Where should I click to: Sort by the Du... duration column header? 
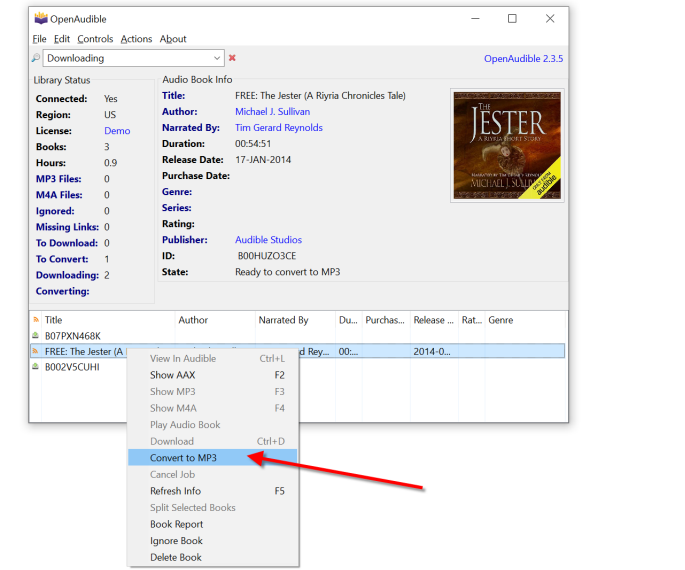(x=349, y=320)
